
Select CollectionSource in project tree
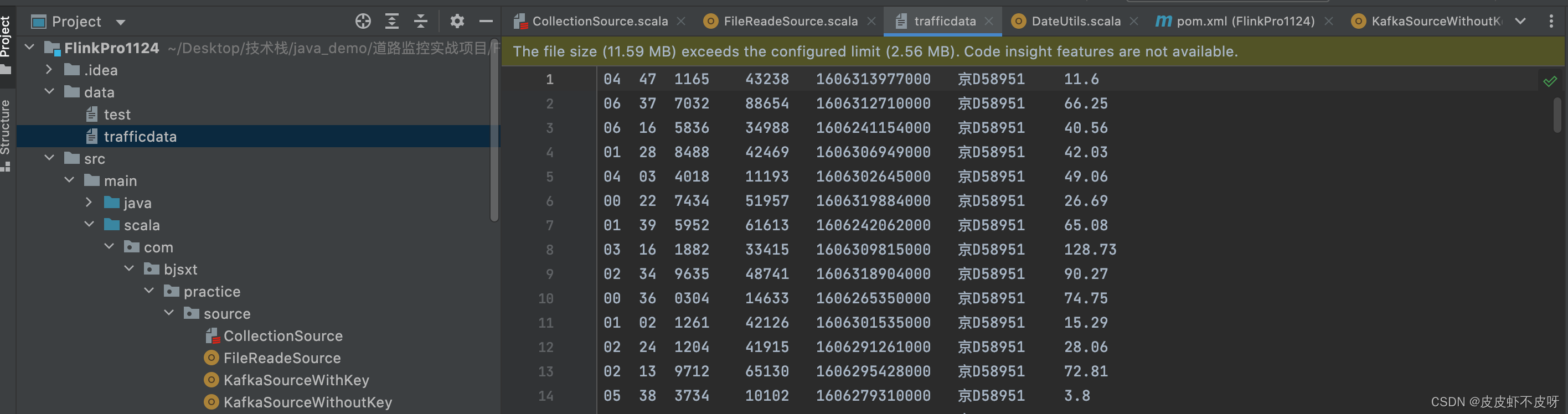283,335
